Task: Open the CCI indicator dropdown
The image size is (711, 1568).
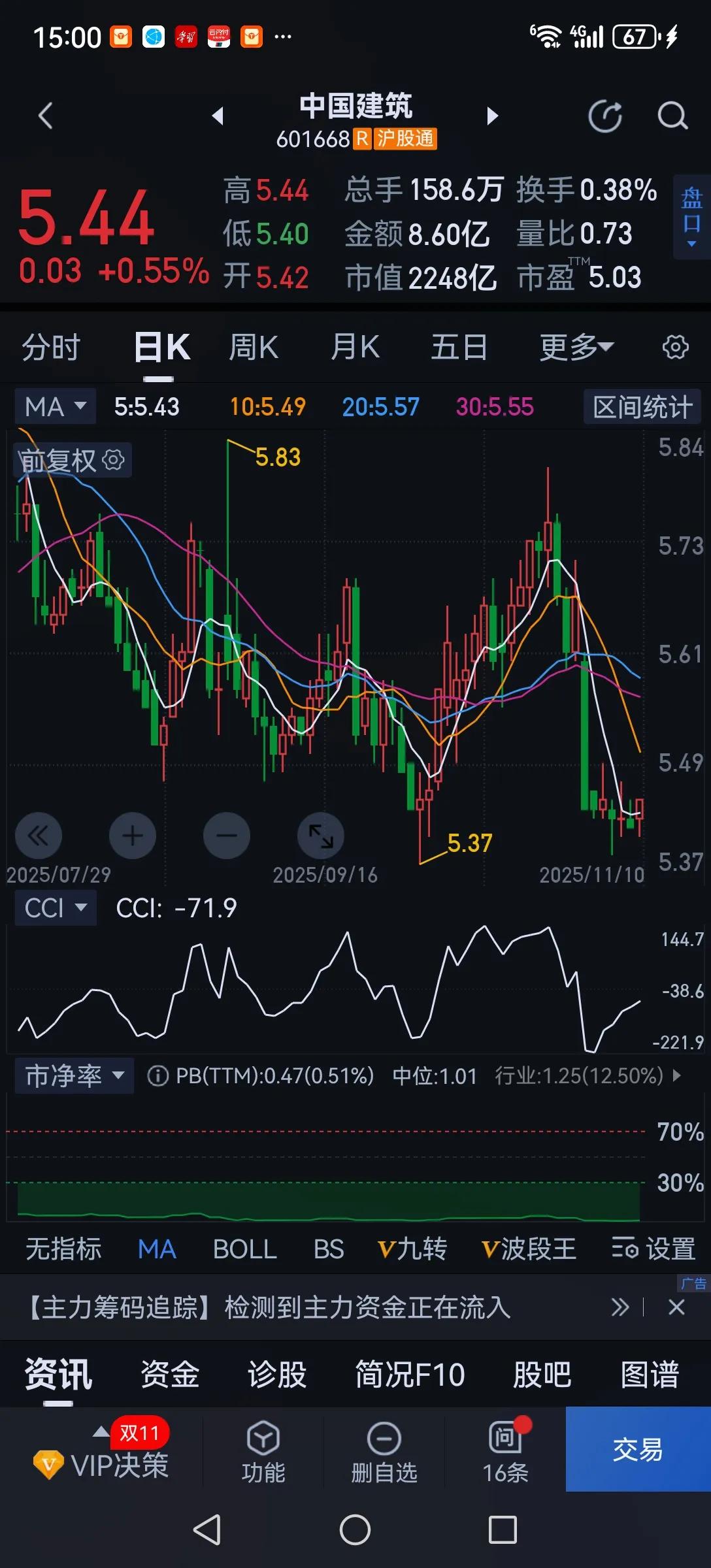Action: [x=56, y=907]
